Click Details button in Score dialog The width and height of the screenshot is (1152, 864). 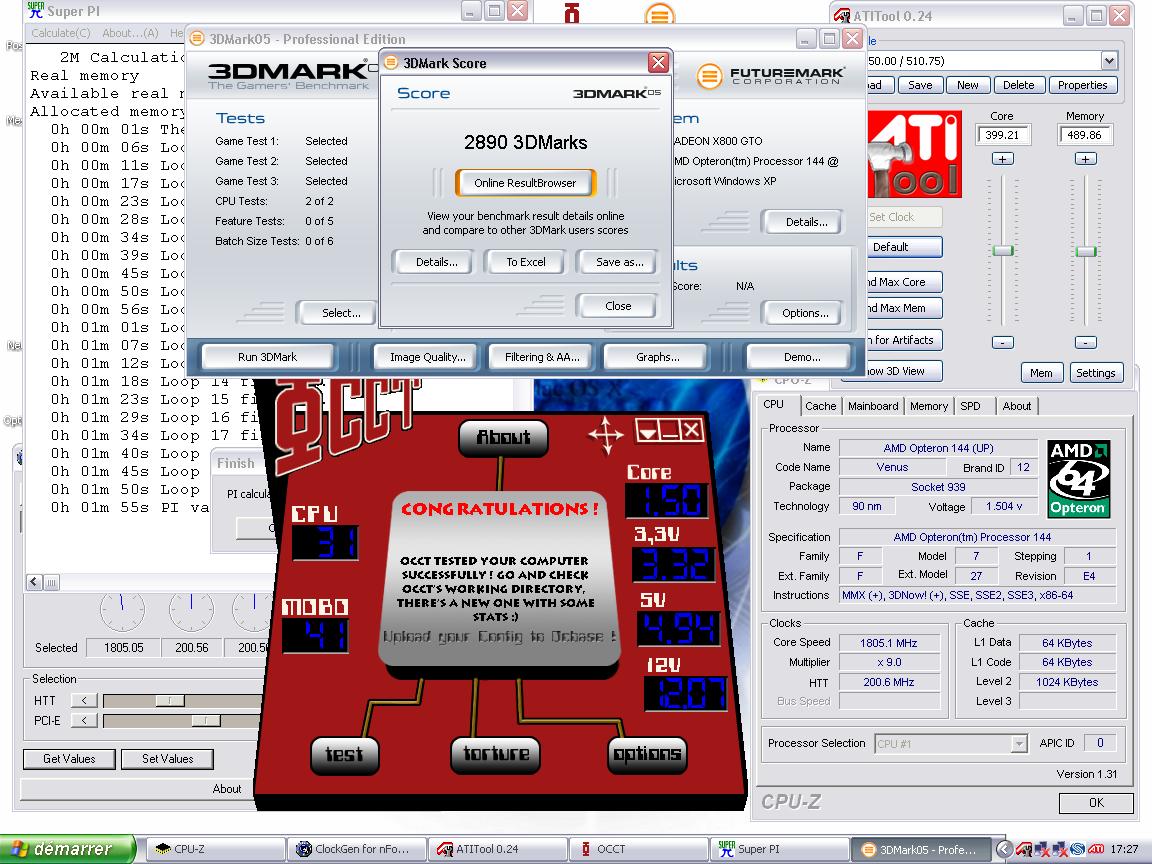pyautogui.click(x=436, y=262)
